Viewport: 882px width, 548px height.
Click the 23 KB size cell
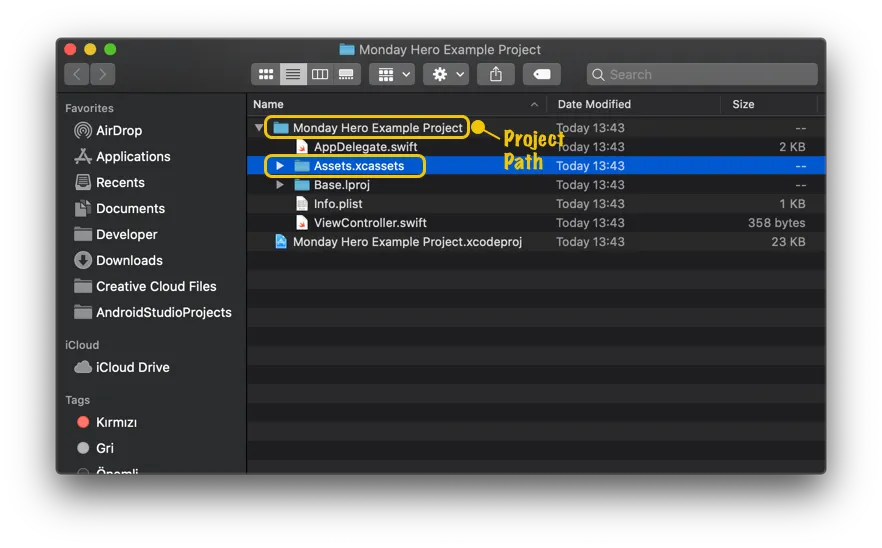(x=788, y=242)
